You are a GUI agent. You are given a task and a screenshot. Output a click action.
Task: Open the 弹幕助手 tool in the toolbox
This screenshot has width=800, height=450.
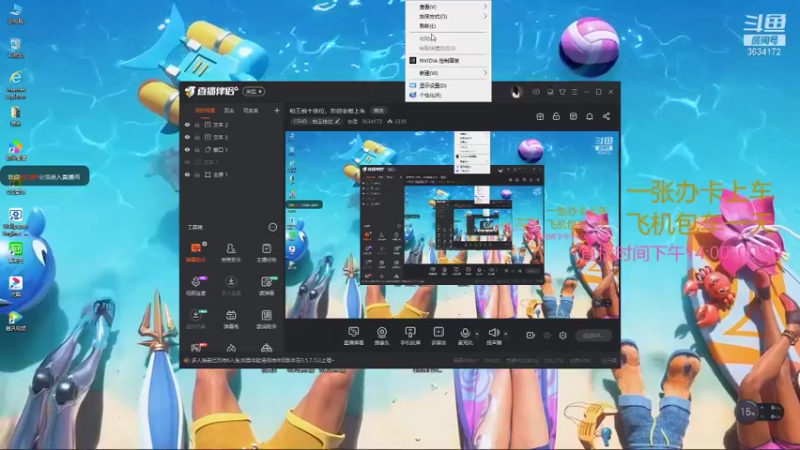(196, 252)
